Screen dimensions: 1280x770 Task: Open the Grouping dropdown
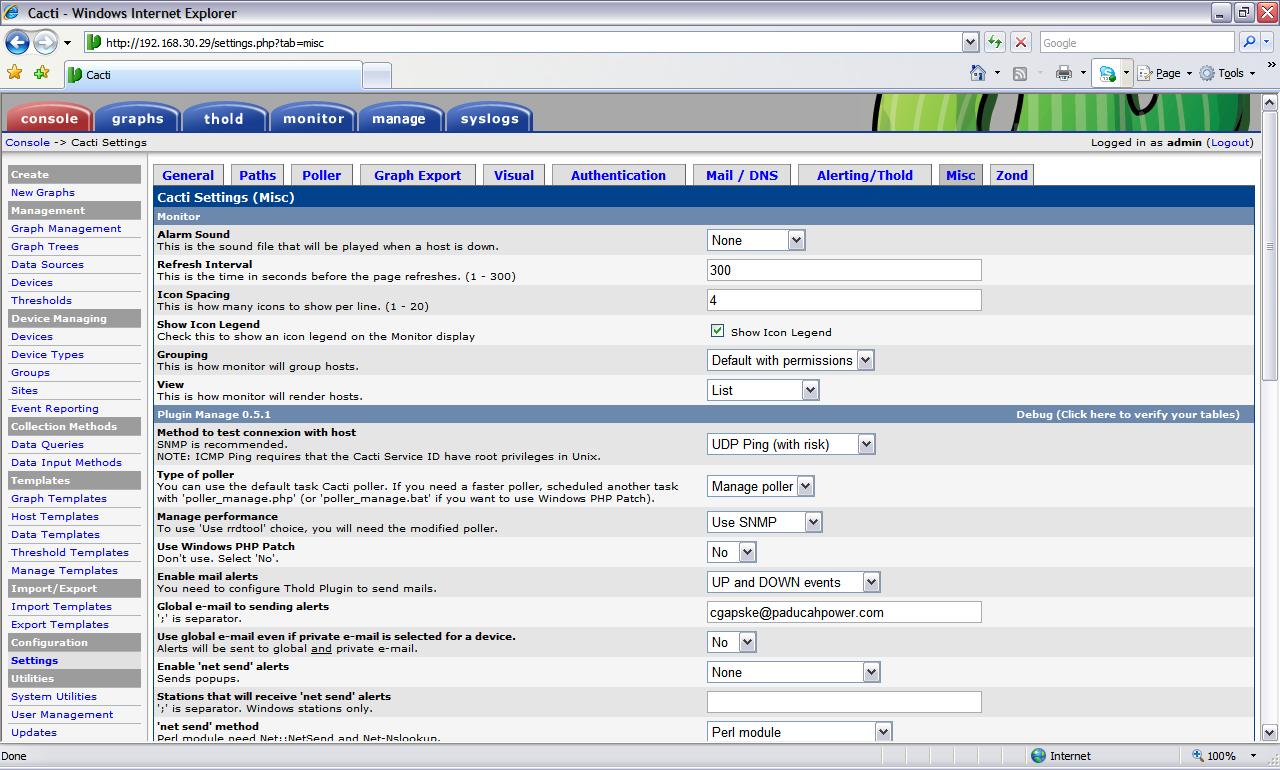click(x=790, y=360)
